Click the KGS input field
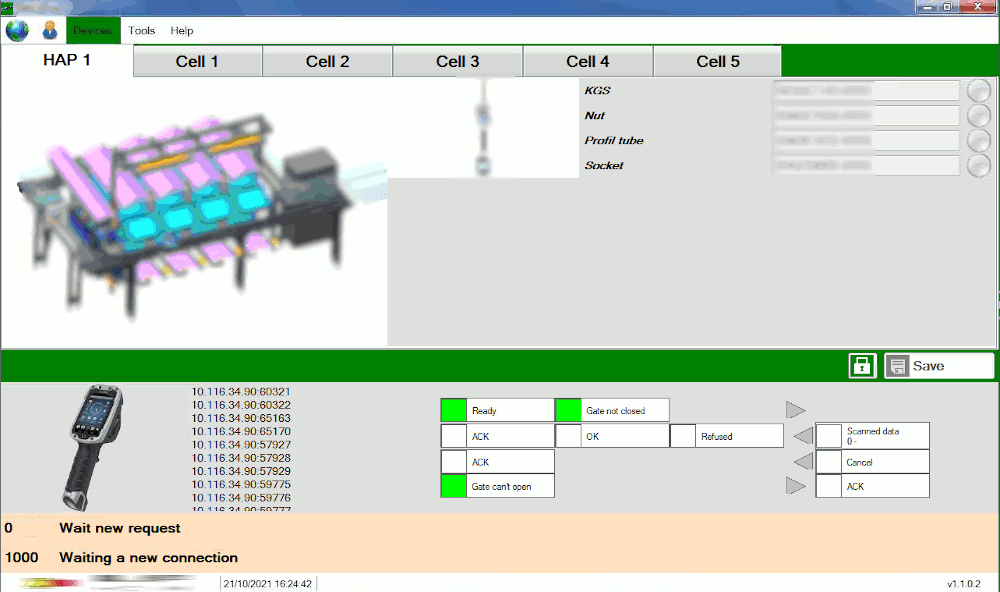The image size is (1000, 592). click(865, 91)
